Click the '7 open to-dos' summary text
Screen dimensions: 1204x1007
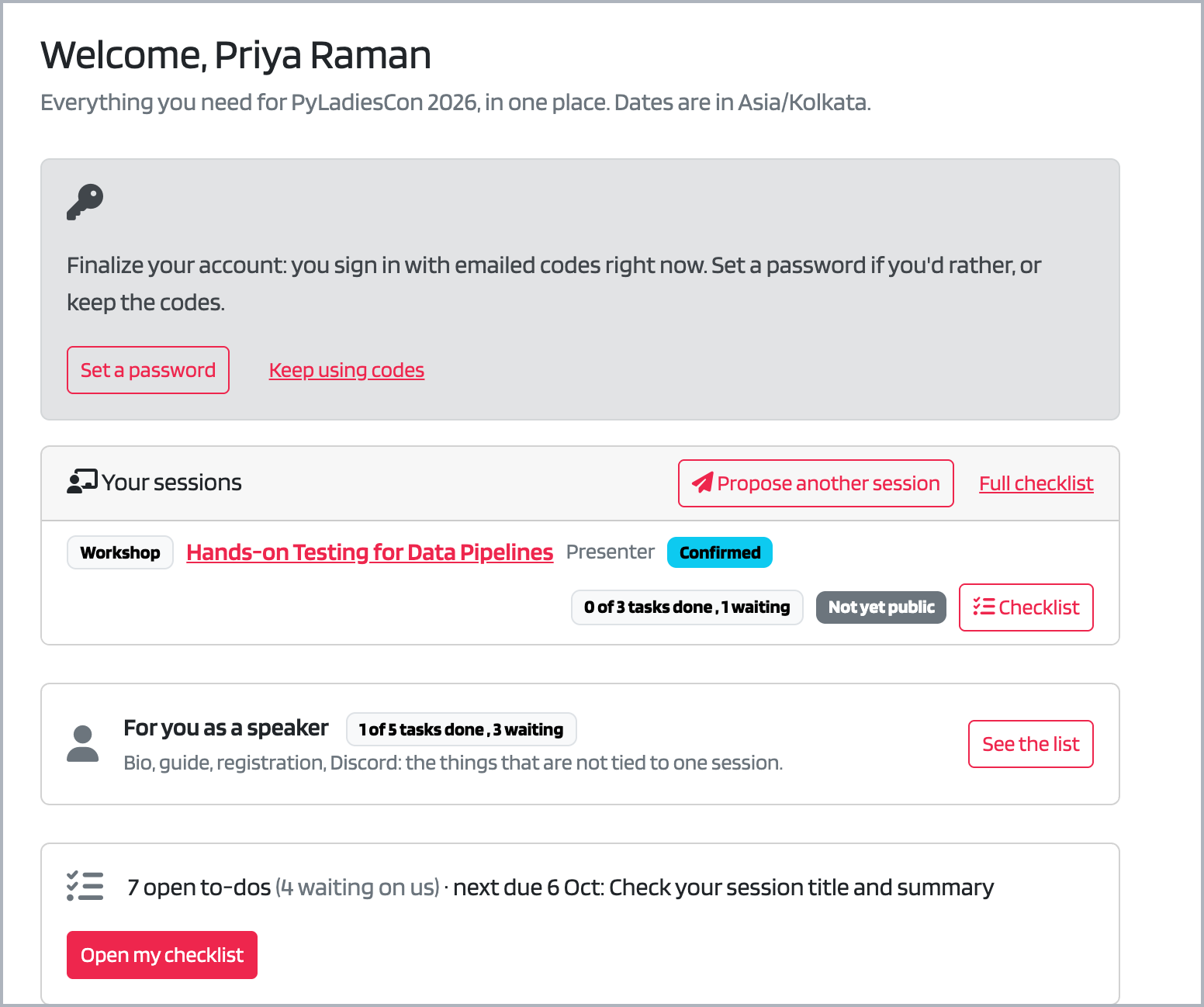click(x=199, y=887)
